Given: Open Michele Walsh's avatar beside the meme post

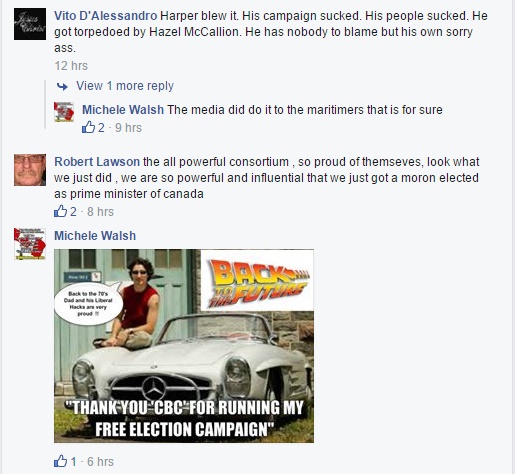Looking at the screenshot, I should click(x=30, y=244).
